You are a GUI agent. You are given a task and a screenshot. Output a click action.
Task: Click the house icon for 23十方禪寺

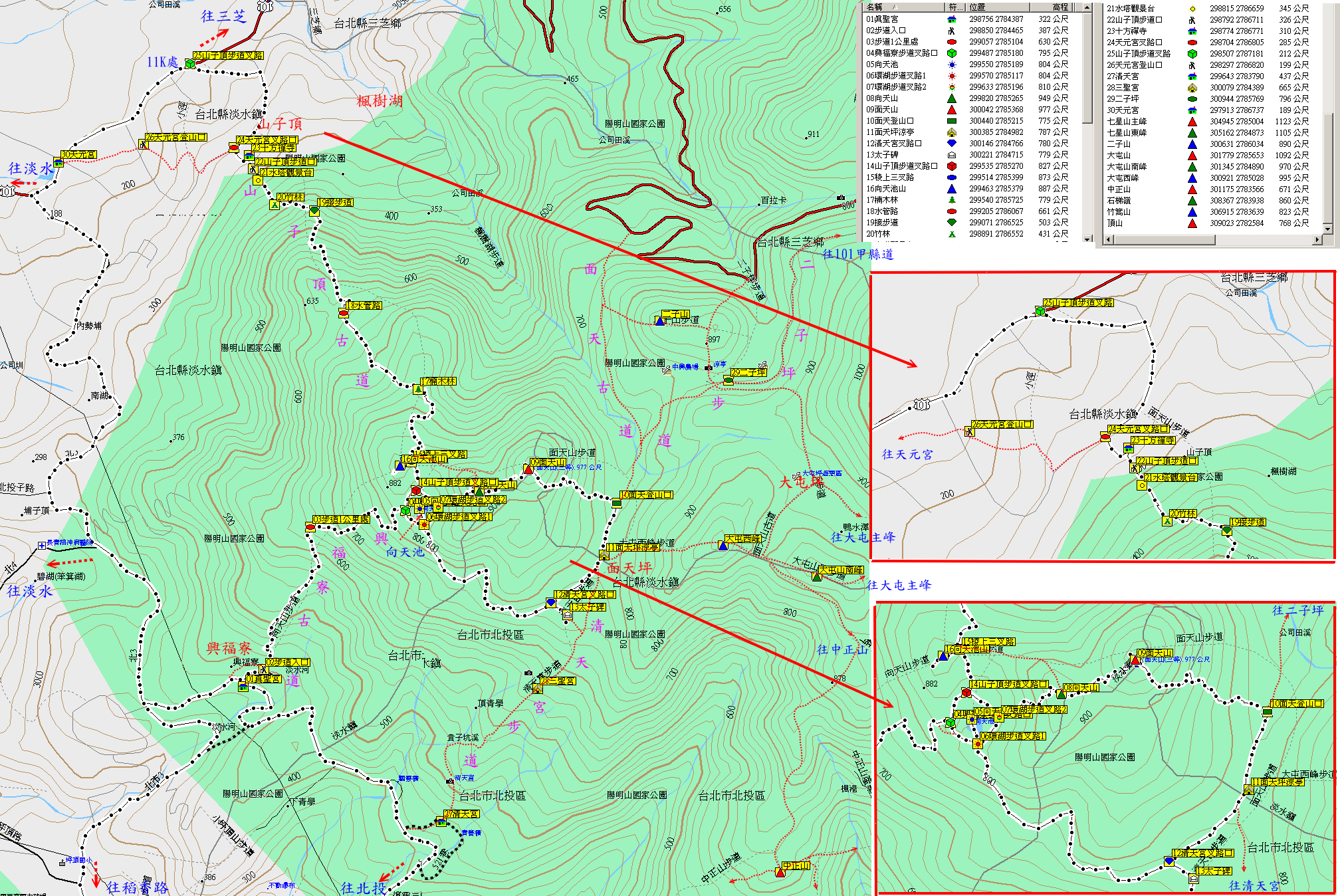(1192, 31)
